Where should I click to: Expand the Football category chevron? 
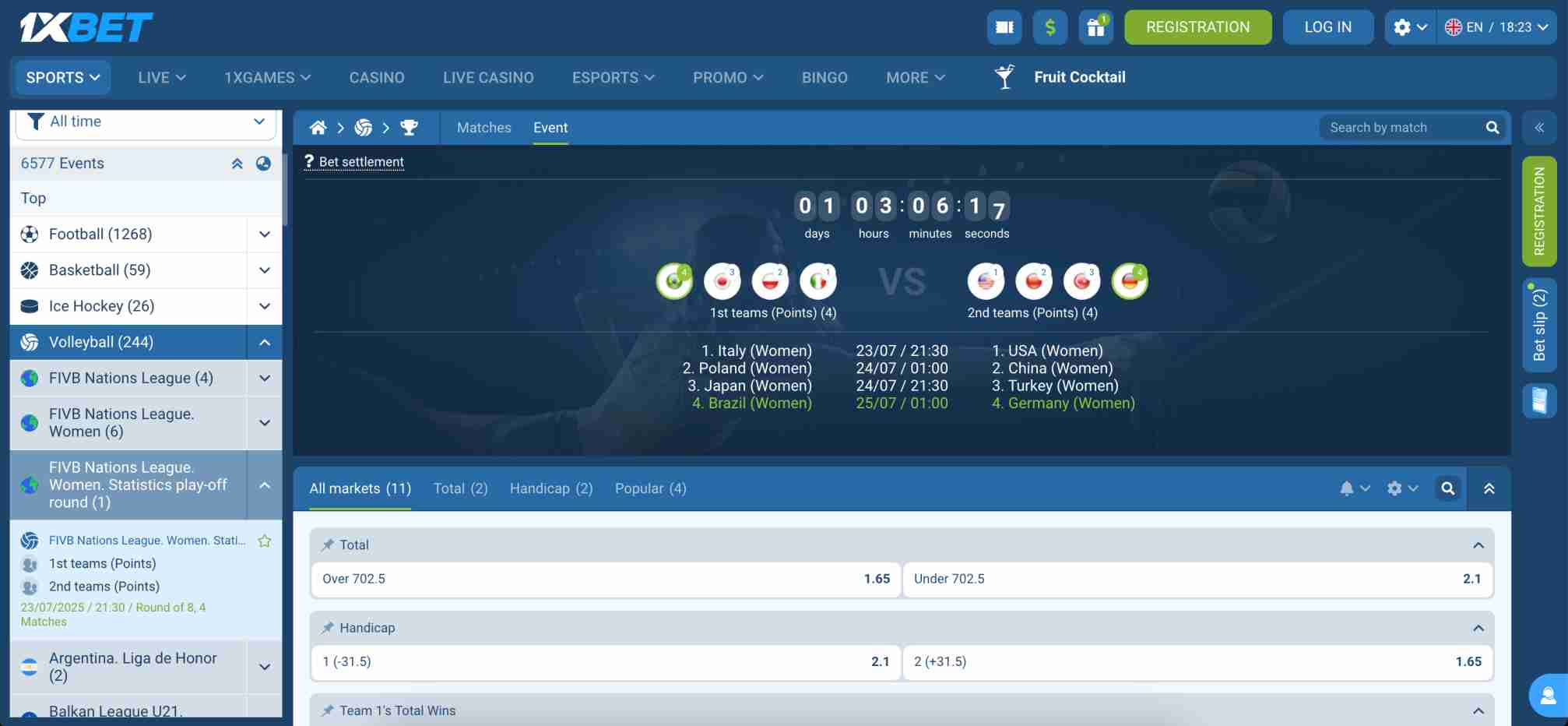(x=265, y=234)
